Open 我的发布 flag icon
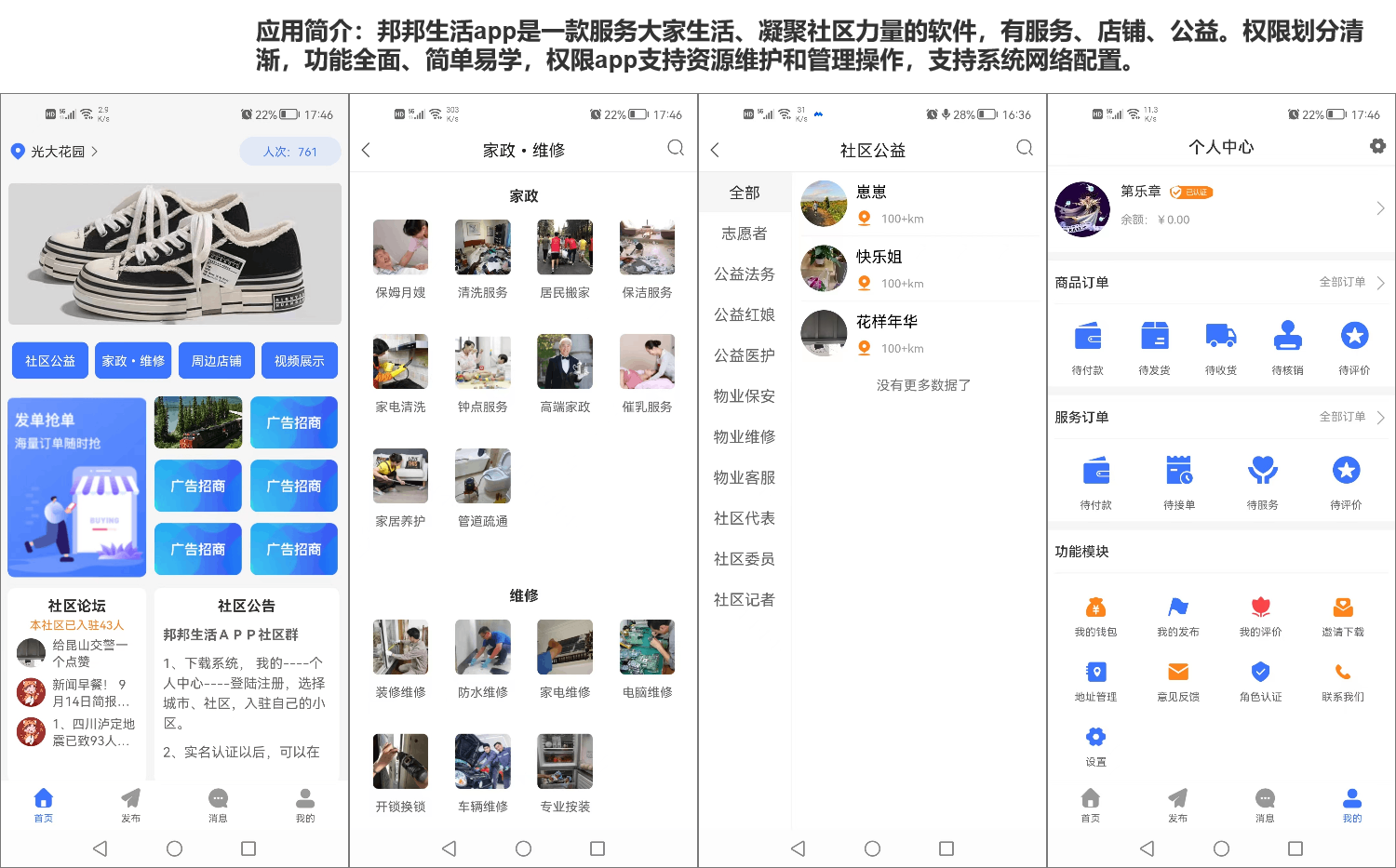This screenshot has height=868, width=1396. (x=1178, y=608)
